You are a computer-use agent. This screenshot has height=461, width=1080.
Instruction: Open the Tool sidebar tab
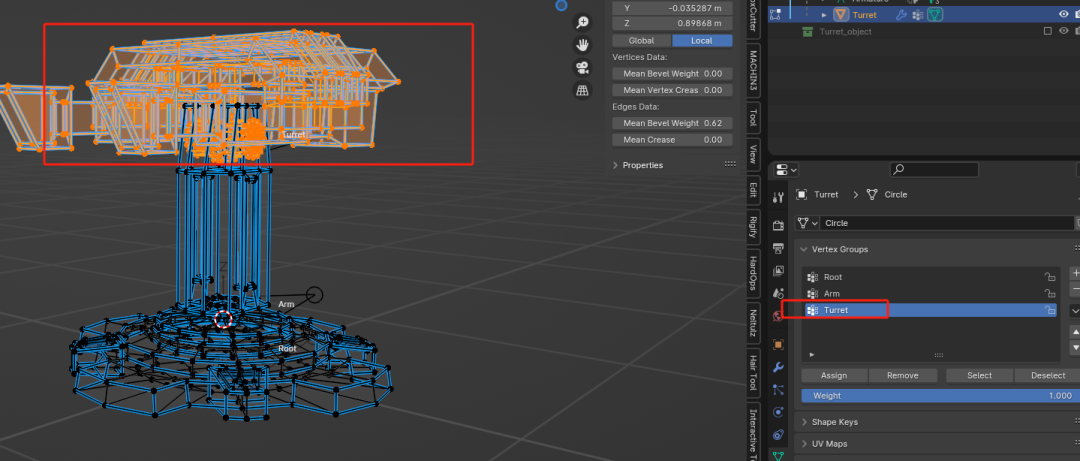click(754, 117)
